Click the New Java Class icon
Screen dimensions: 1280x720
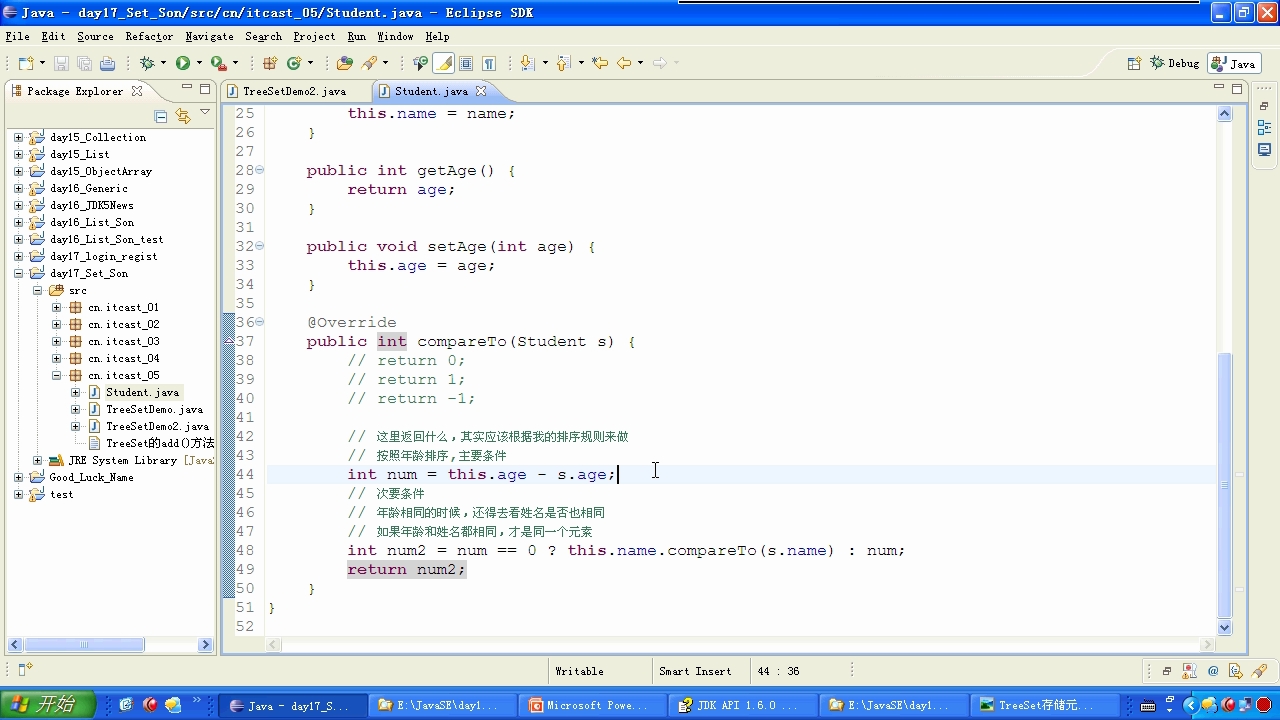(x=294, y=63)
